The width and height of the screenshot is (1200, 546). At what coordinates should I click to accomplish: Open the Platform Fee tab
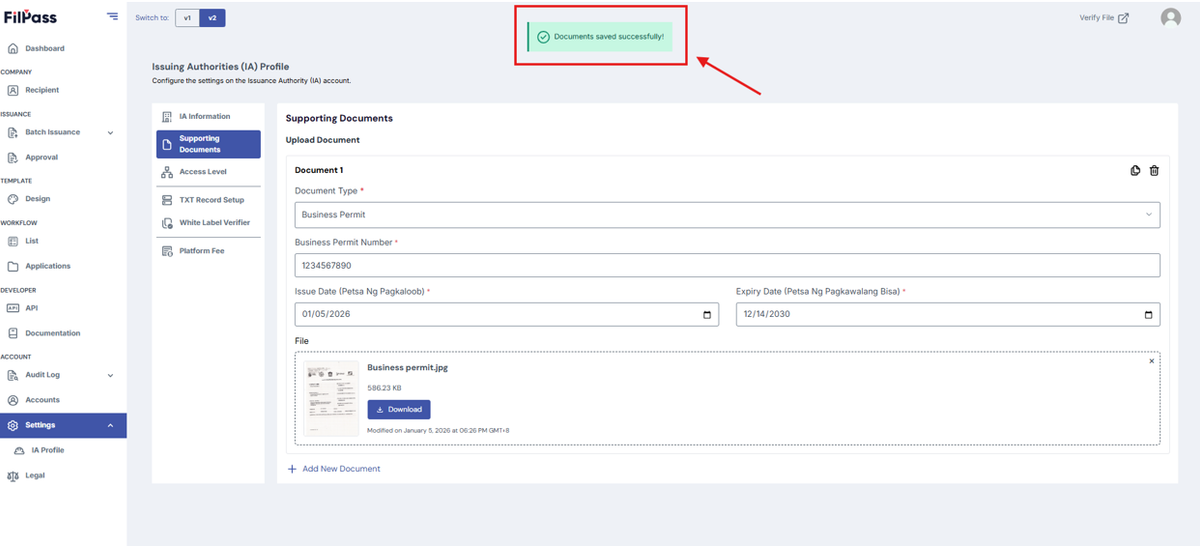[x=208, y=251]
